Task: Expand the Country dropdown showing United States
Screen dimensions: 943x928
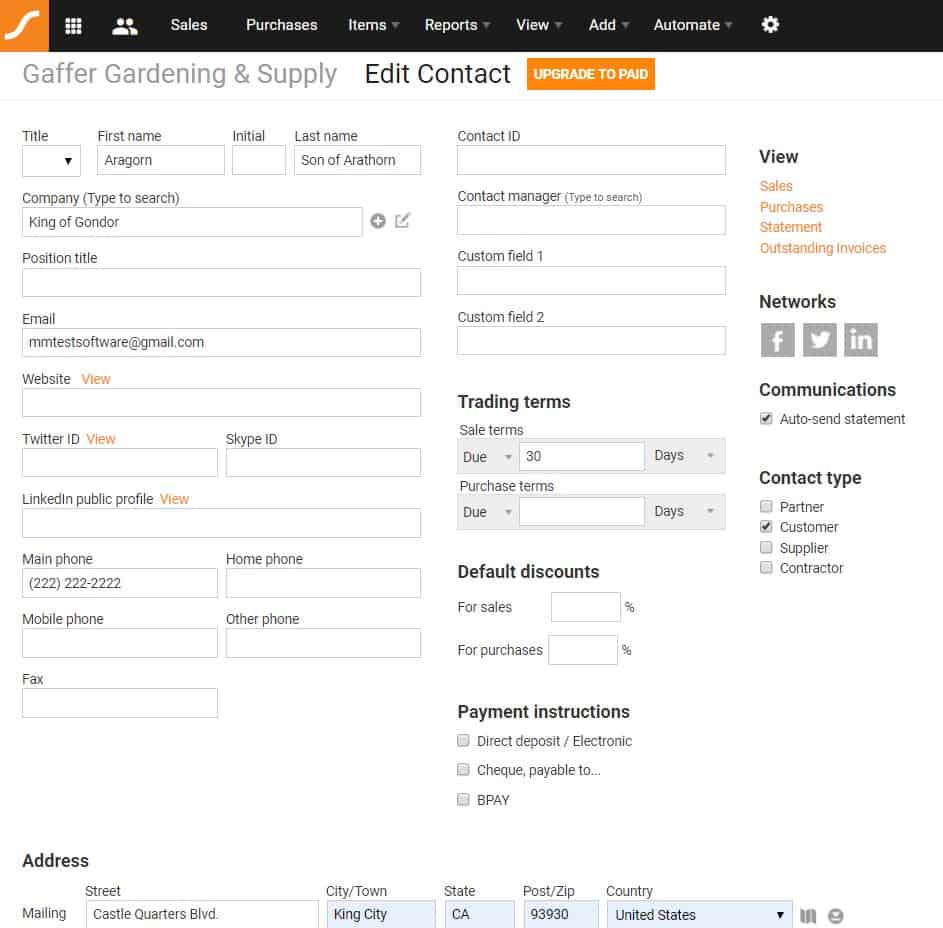Action: tap(699, 915)
